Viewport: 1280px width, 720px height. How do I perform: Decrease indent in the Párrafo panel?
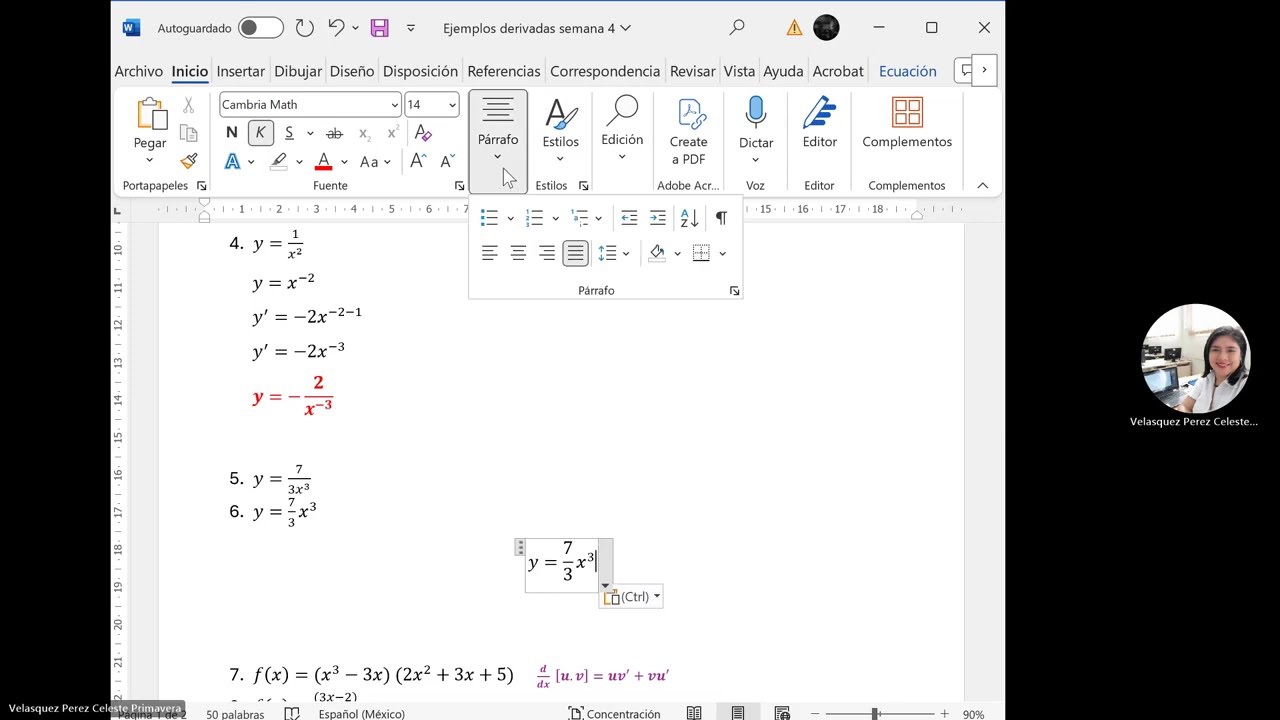[x=629, y=218]
